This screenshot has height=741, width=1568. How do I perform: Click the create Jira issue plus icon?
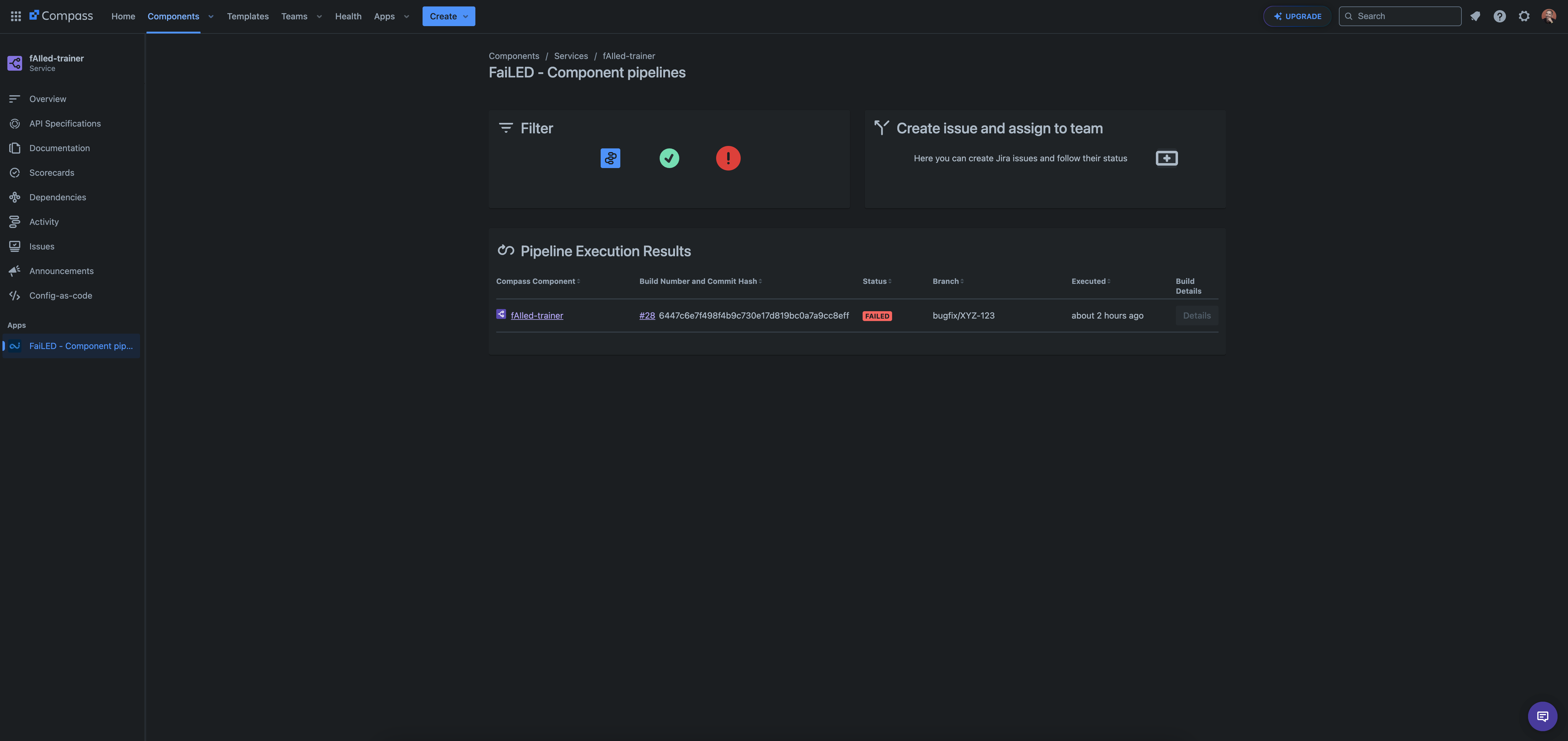[1166, 158]
